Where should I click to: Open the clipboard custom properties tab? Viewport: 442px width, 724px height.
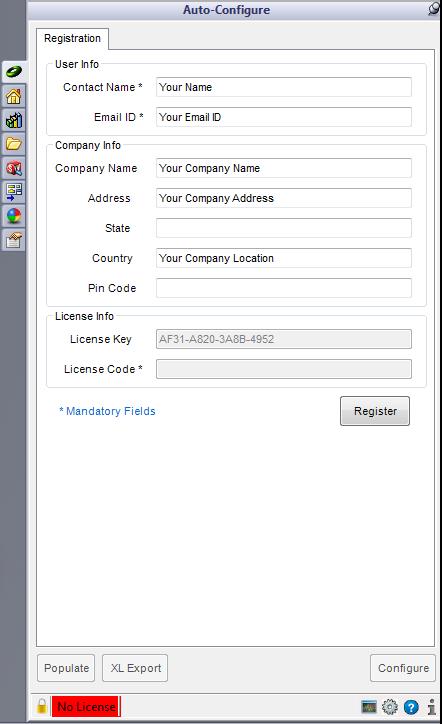[x=13, y=240]
